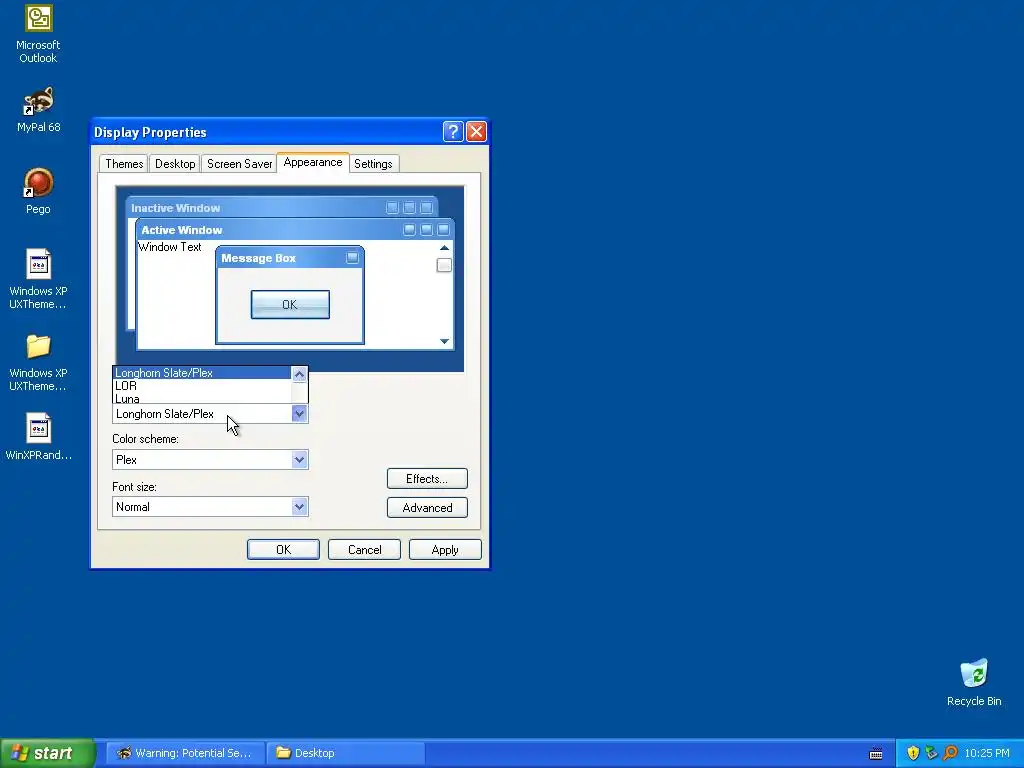Screen dimensions: 1024x768
Task: Click the taskbar clock showing 10:25 PM
Action: pos(987,753)
